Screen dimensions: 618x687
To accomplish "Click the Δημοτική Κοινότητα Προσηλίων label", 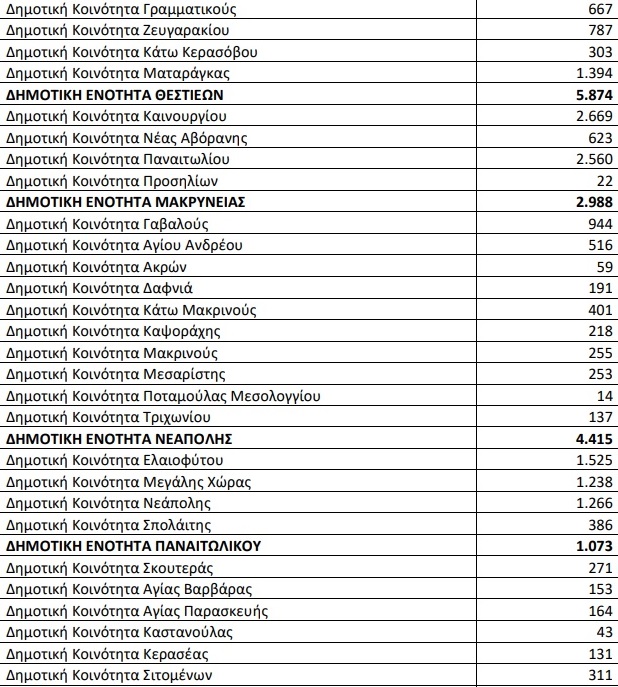I will (112, 181).
